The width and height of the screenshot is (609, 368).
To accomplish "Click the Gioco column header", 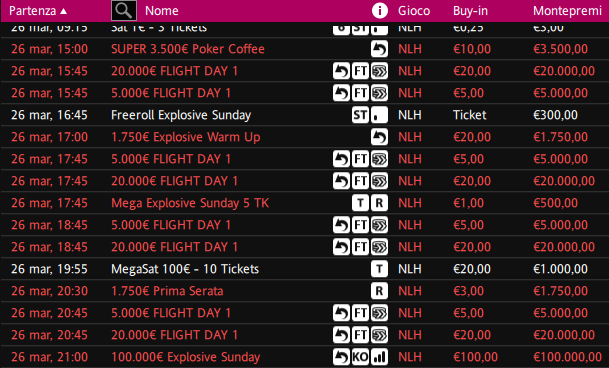I will 414,10.
